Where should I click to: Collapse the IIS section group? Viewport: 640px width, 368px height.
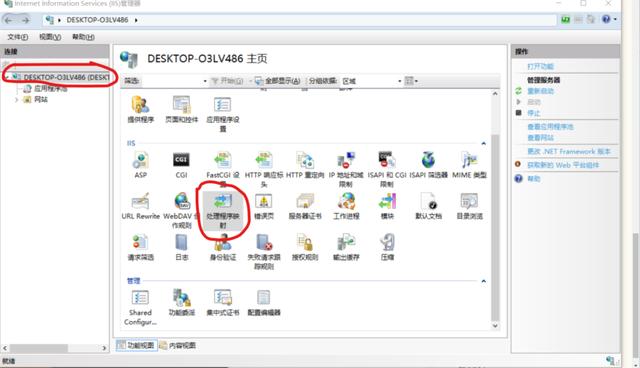click(x=484, y=143)
